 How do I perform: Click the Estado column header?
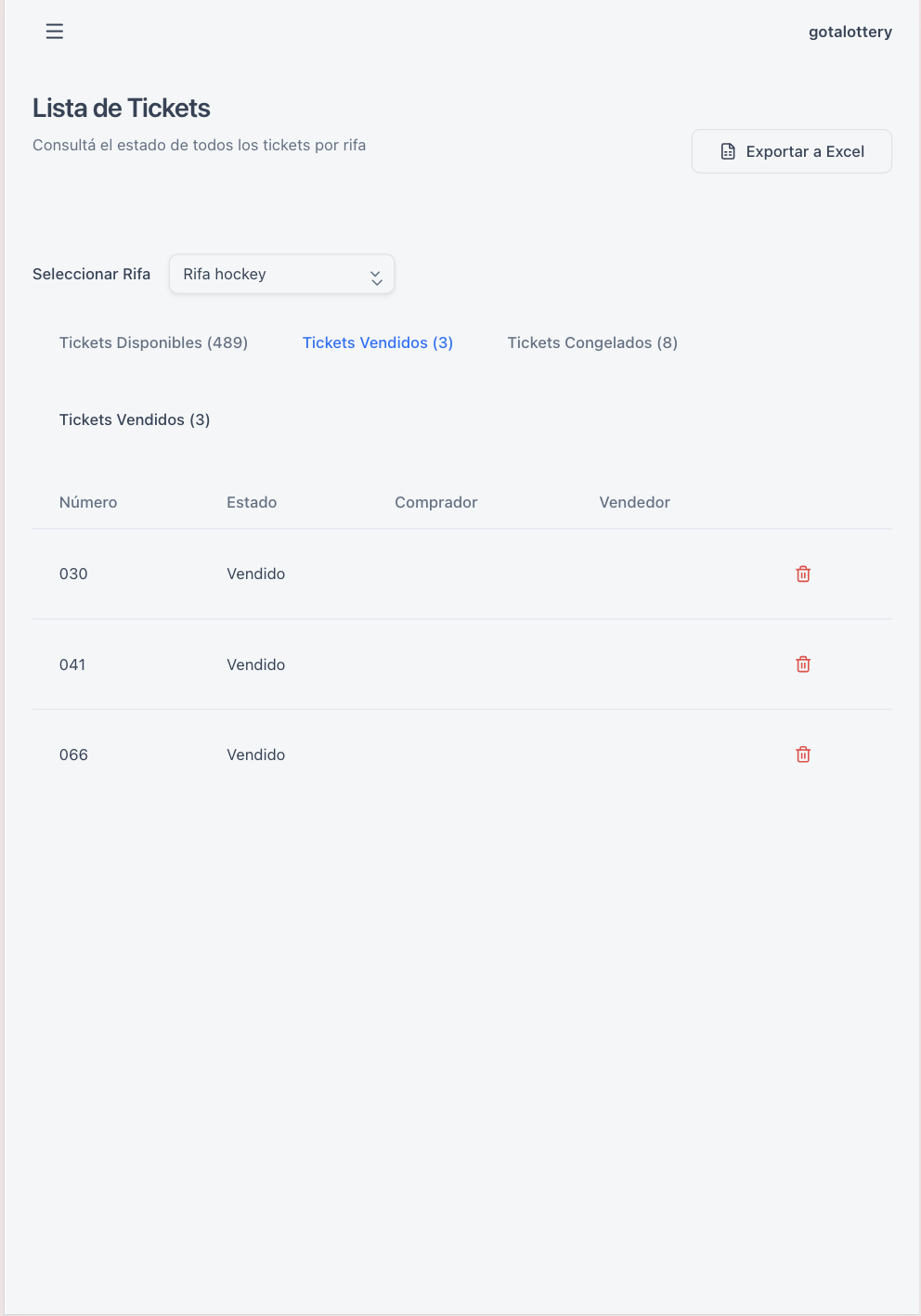pyautogui.click(x=252, y=502)
